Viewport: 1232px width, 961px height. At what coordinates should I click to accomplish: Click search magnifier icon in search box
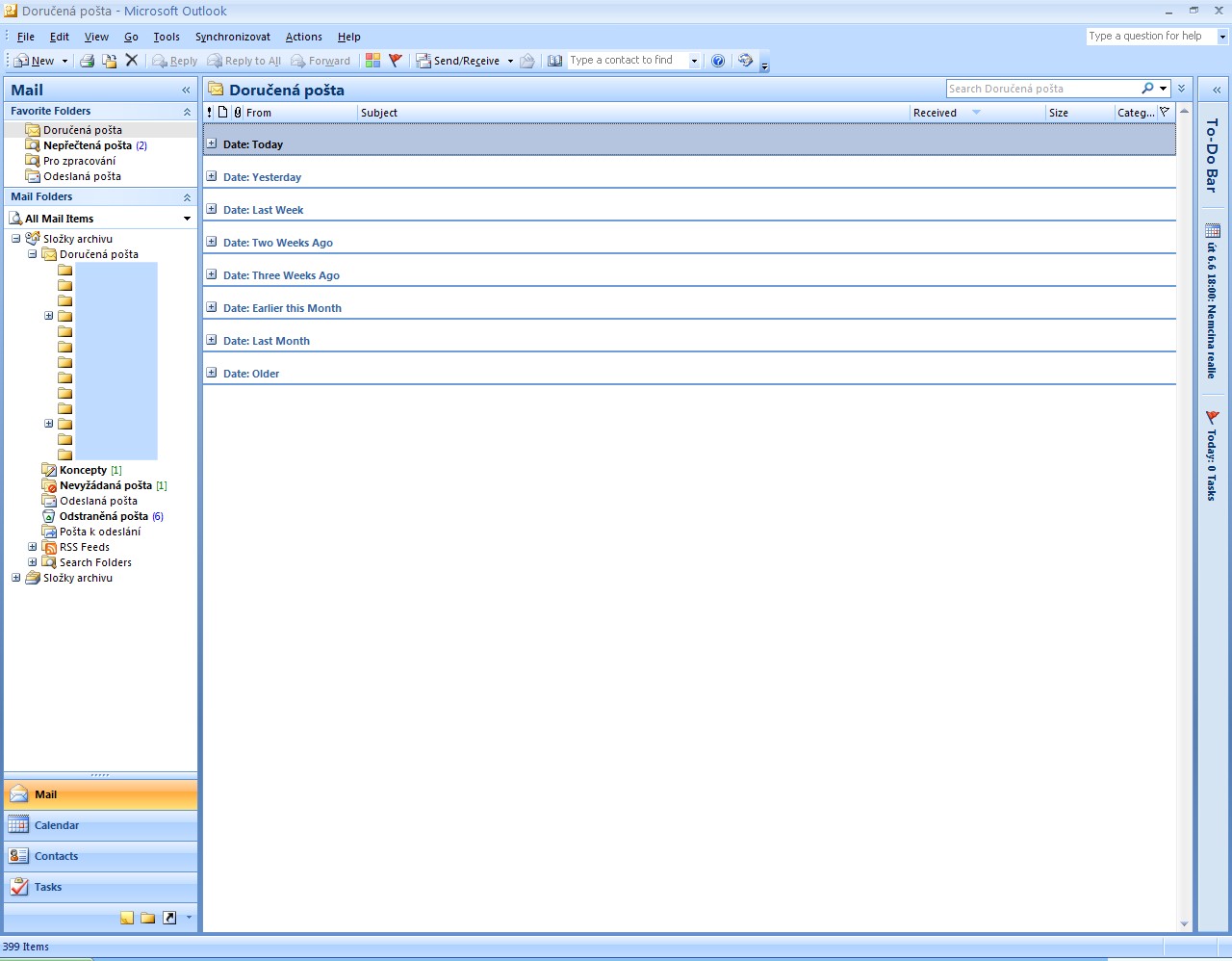coord(1147,89)
